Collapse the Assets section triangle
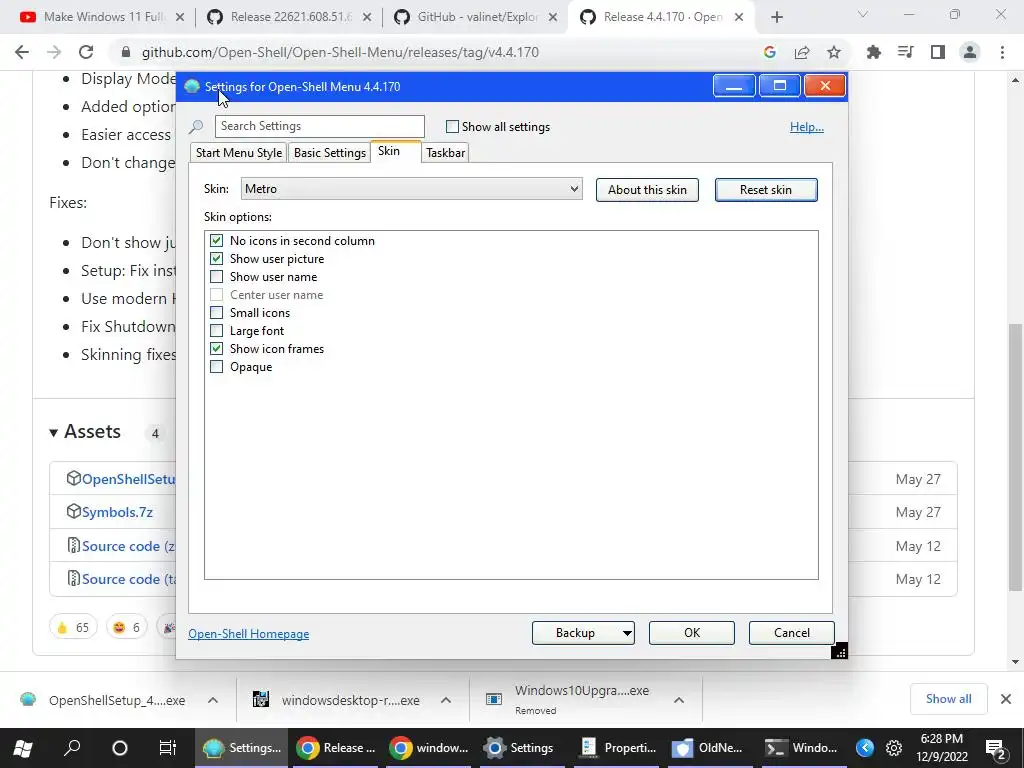 54,432
